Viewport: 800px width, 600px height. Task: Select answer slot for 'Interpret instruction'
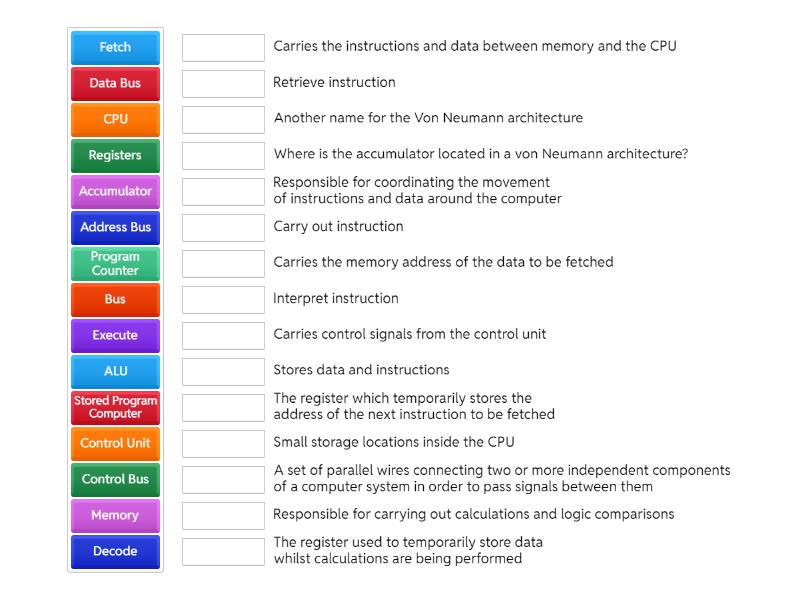point(223,300)
